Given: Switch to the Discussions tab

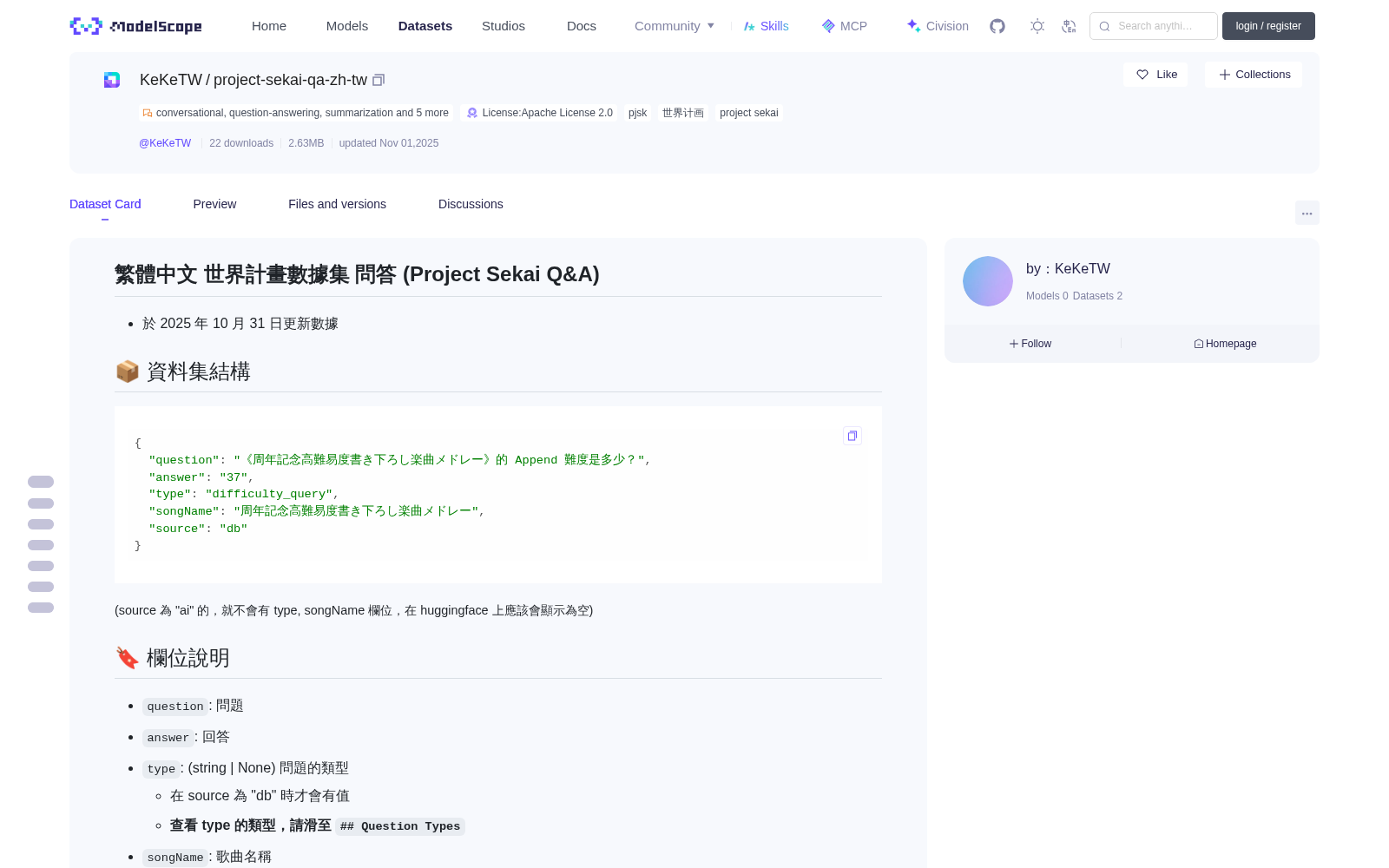Looking at the screenshot, I should (471, 204).
